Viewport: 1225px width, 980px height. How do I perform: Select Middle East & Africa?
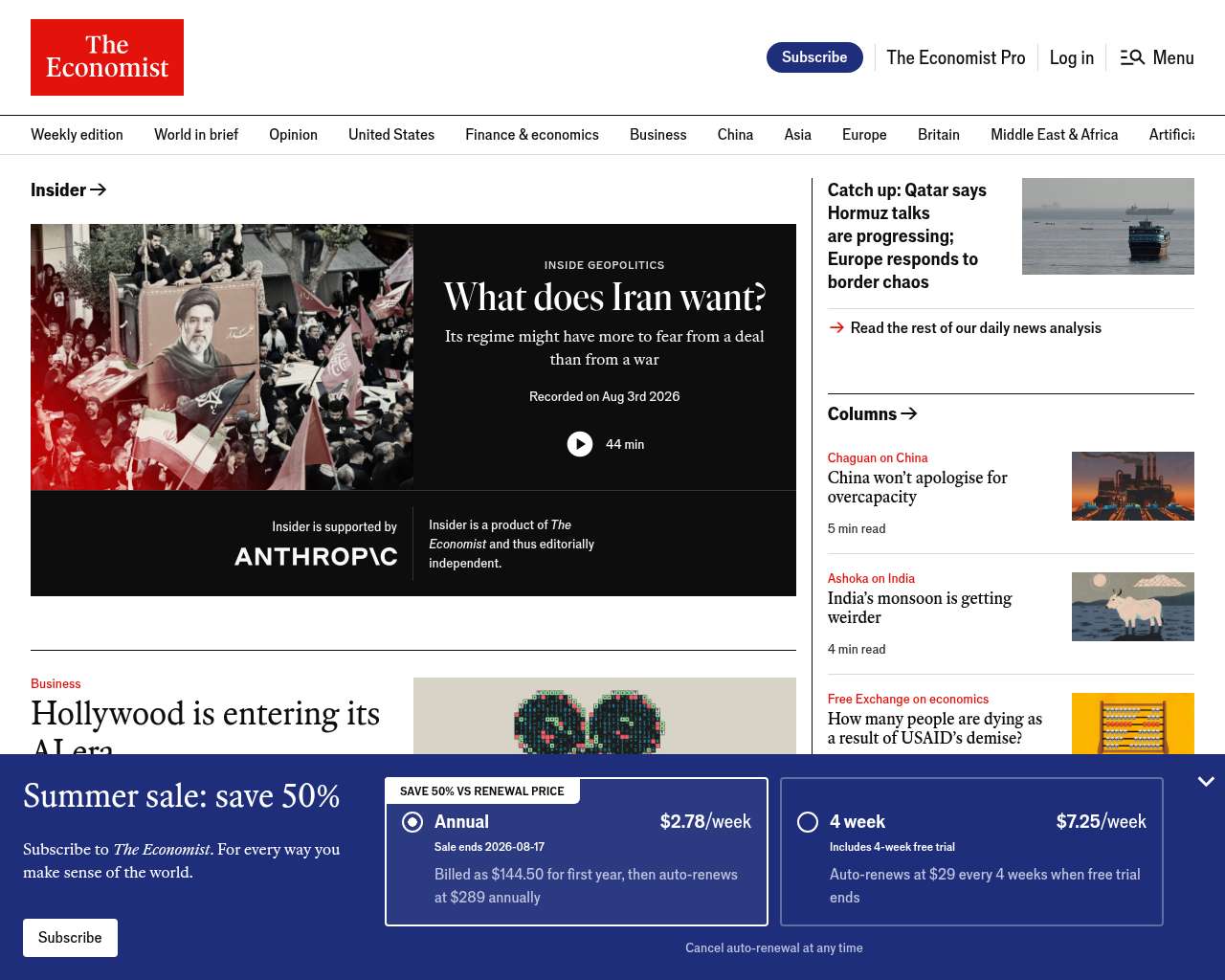(1054, 135)
